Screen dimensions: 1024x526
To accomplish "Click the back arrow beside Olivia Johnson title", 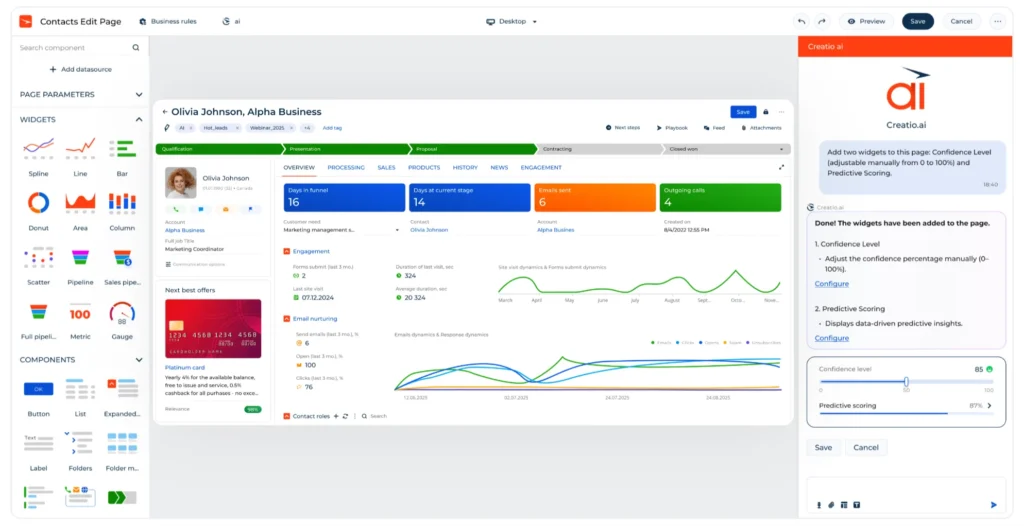I will (165, 112).
